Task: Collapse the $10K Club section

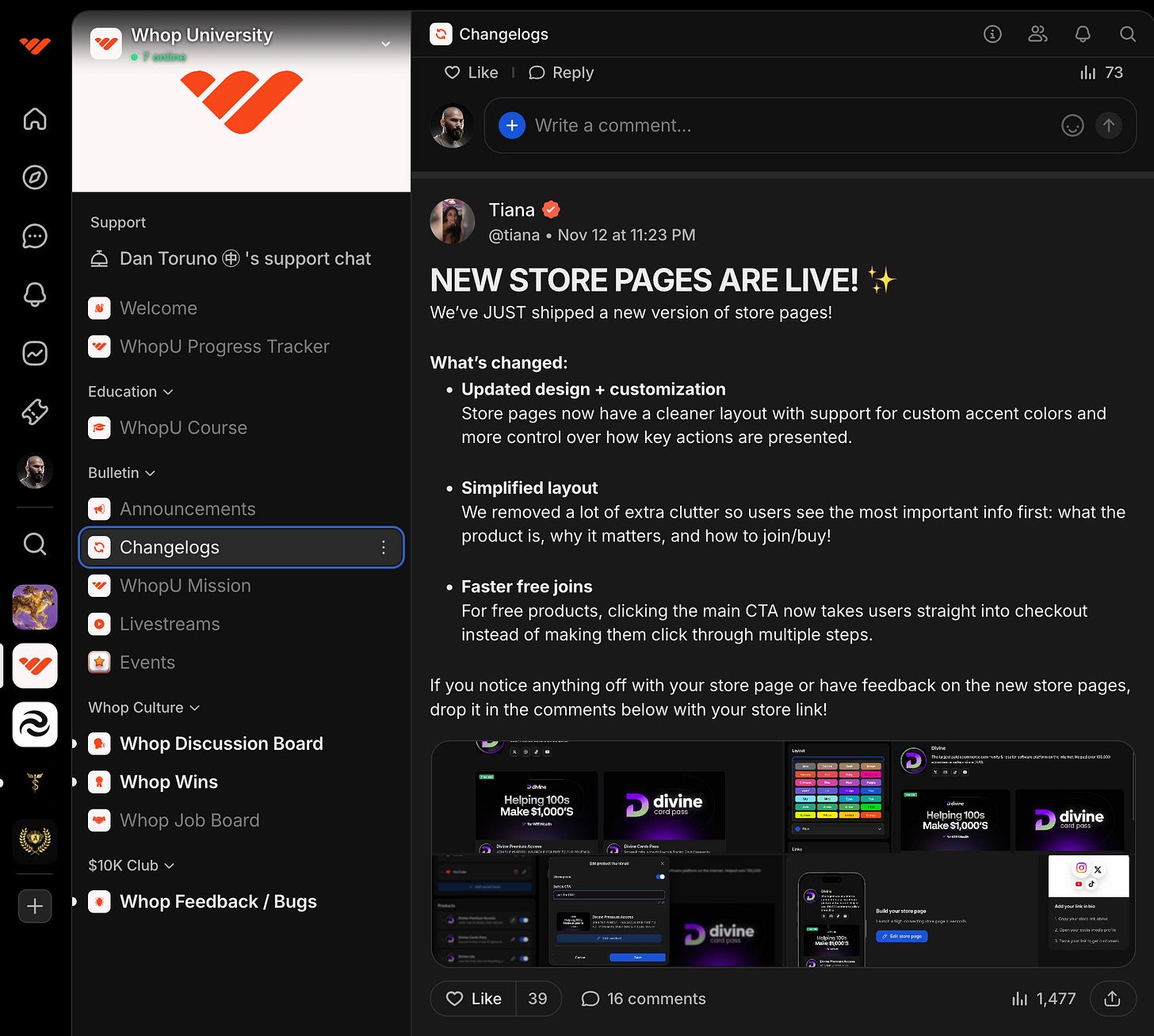Action: point(131,866)
